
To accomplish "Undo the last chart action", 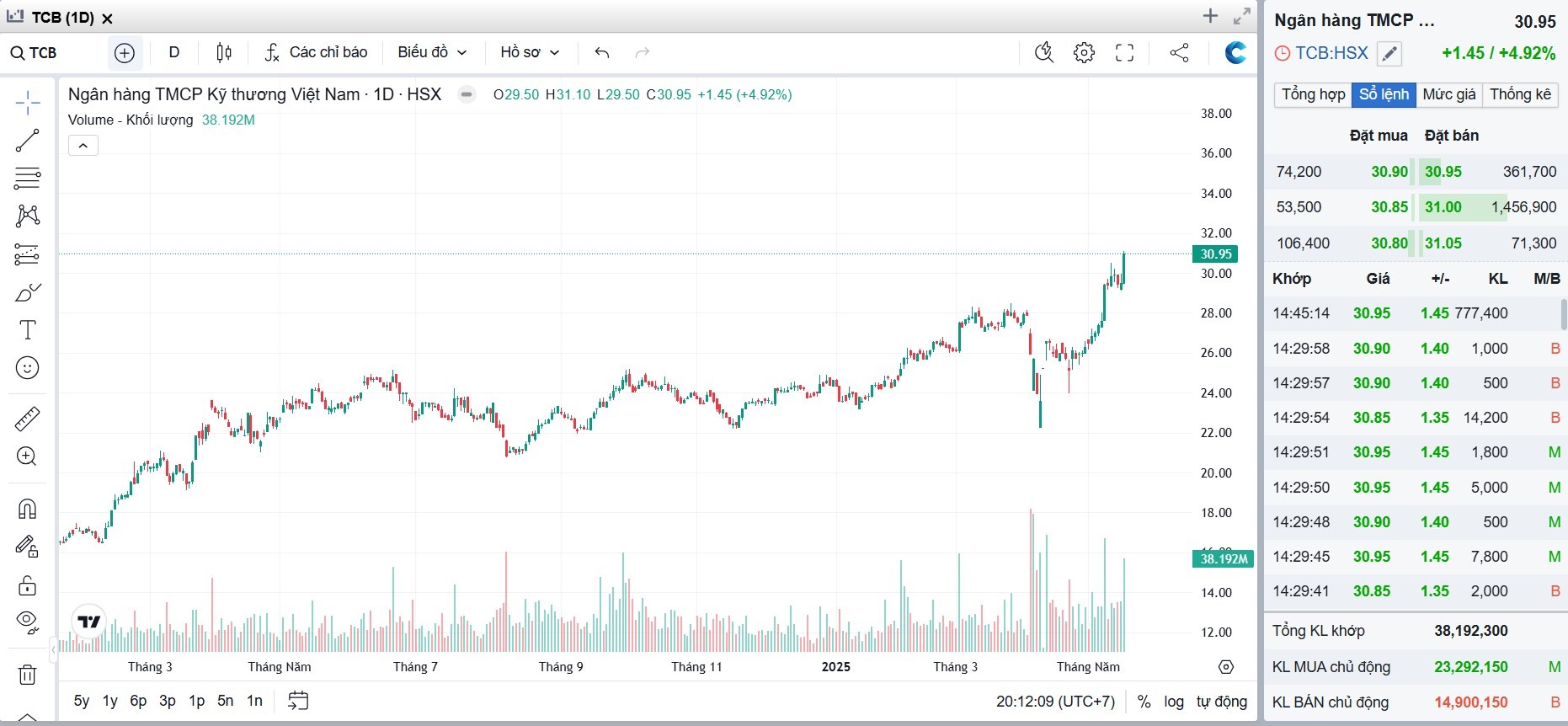I will click(601, 53).
